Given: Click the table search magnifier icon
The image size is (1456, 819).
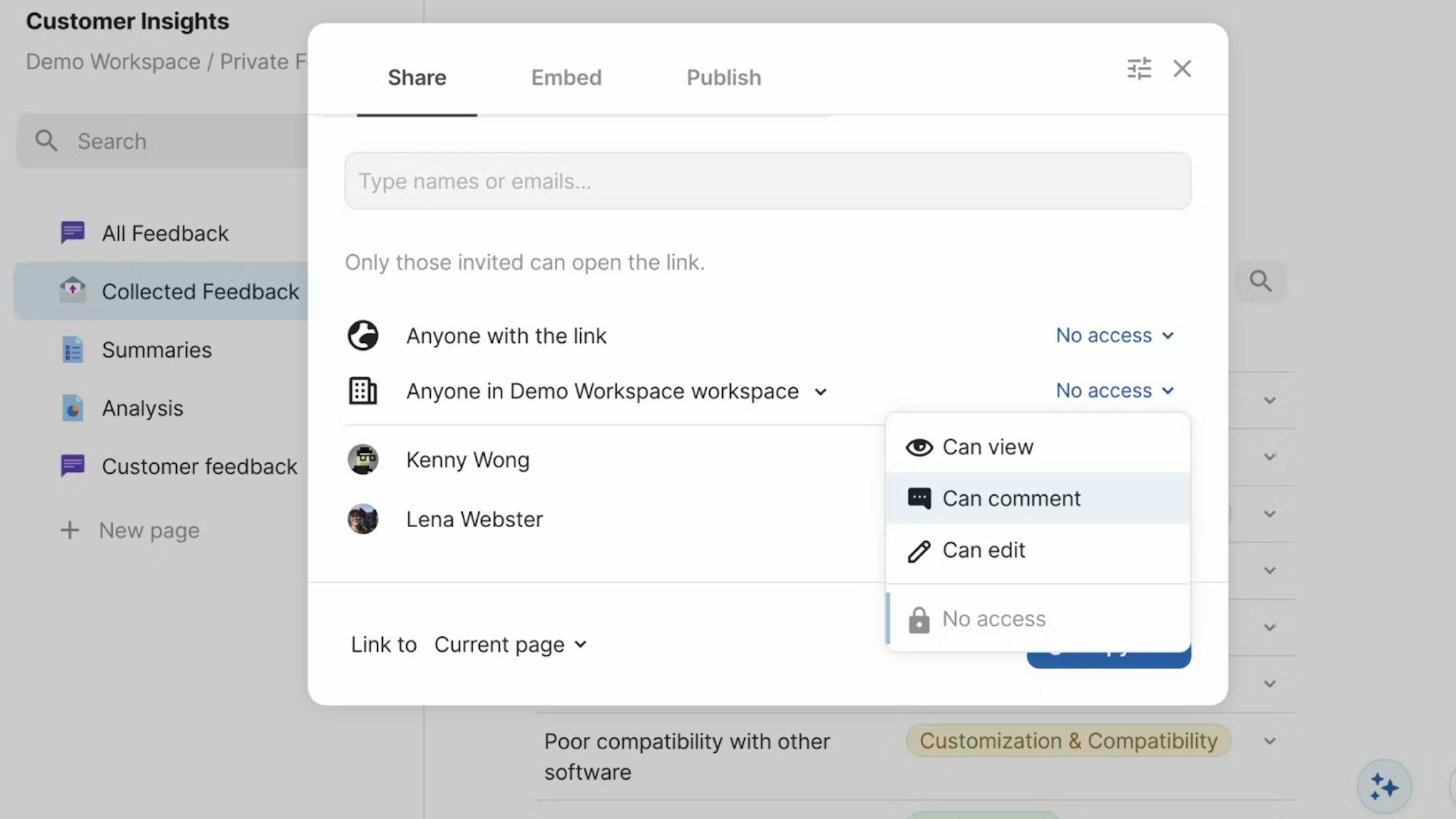Looking at the screenshot, I should [1260, 281].
